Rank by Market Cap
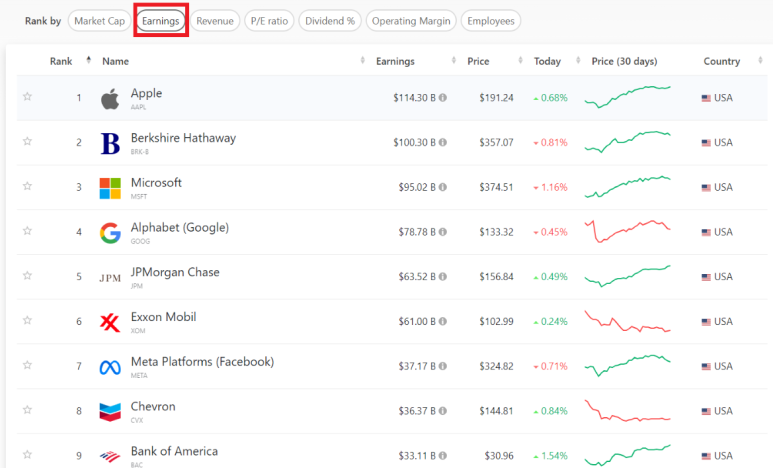This screenshot has width=773, height=468. 99,21
